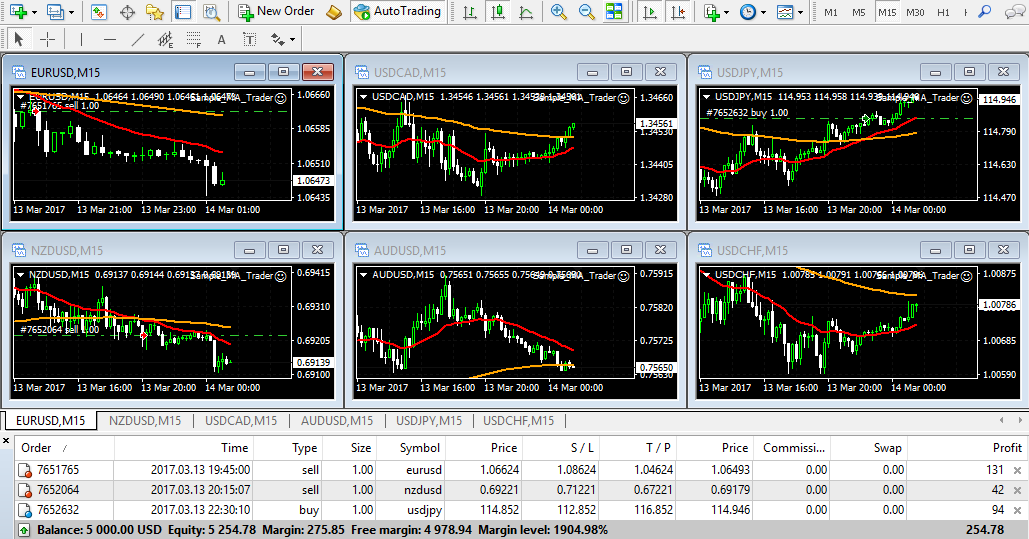
Task: Select the Trendline drawing tool
Action: (138, 39)
